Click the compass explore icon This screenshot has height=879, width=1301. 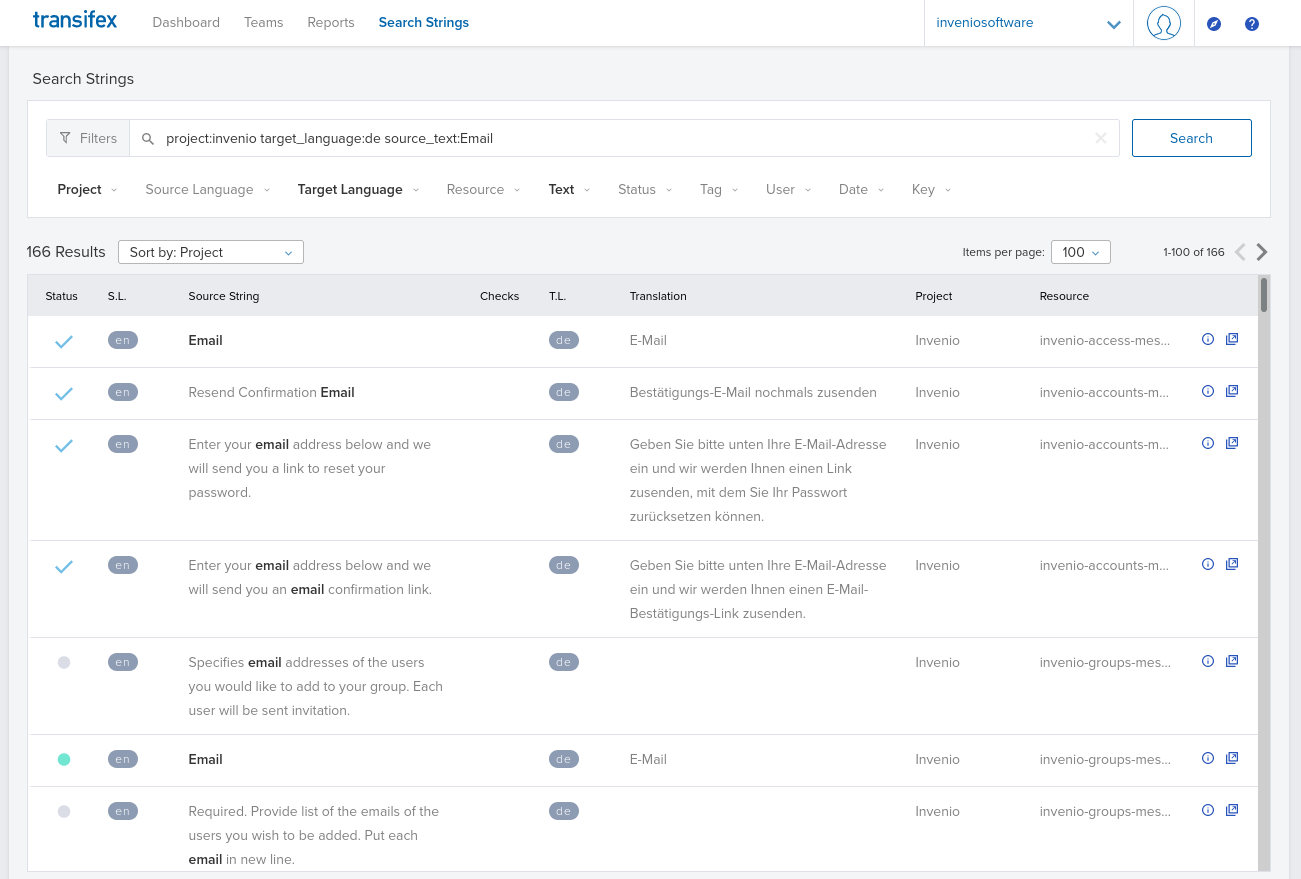1214,23
